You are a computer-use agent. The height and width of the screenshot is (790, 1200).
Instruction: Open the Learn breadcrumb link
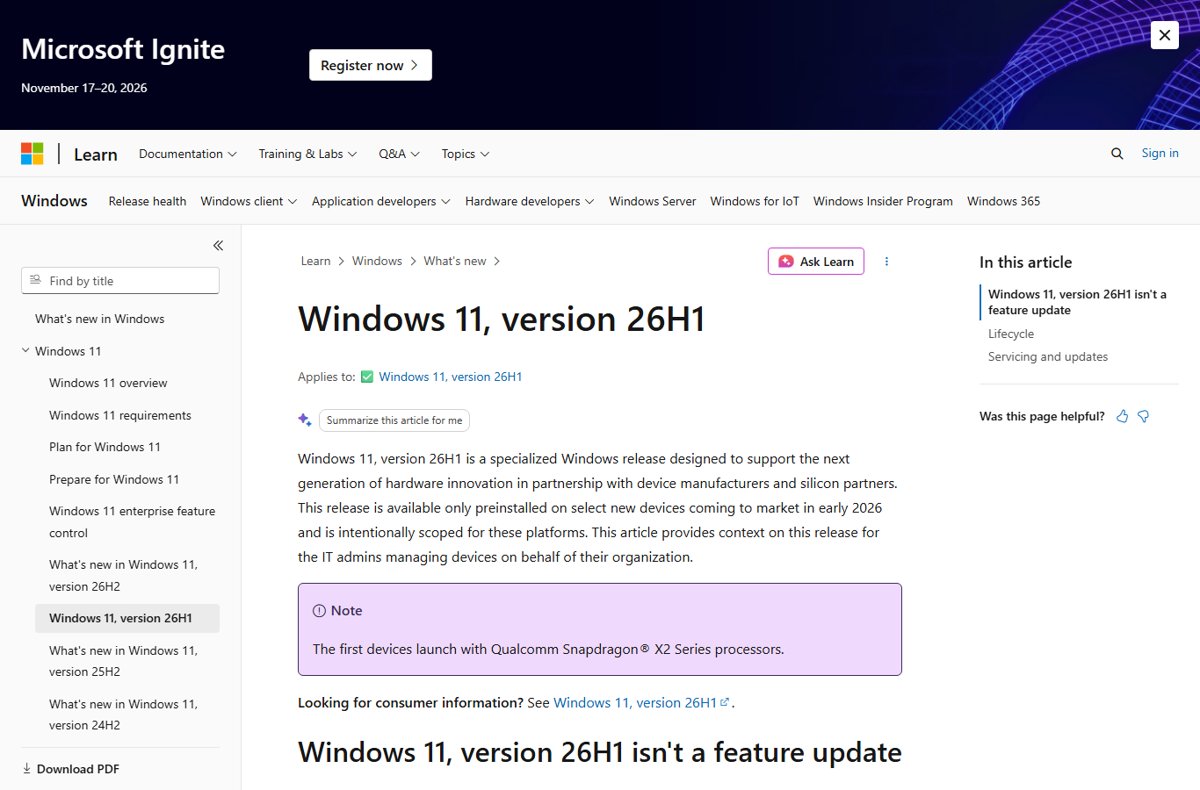(x=315, y=261)
